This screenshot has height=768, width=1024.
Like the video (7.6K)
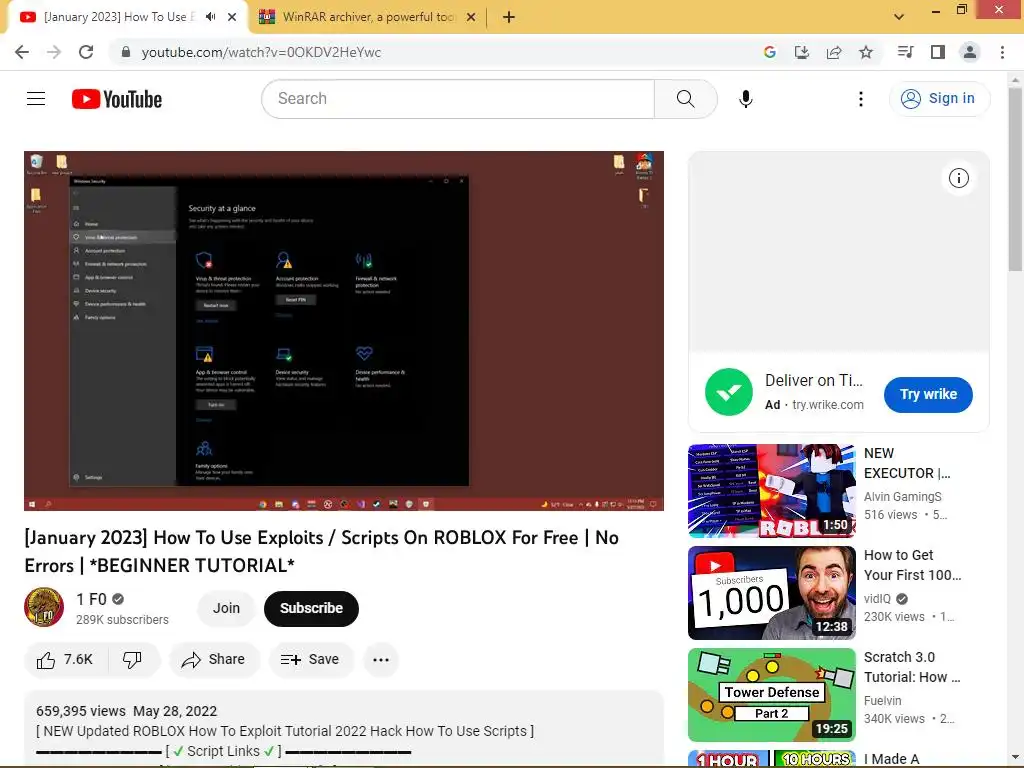point(65,660)
